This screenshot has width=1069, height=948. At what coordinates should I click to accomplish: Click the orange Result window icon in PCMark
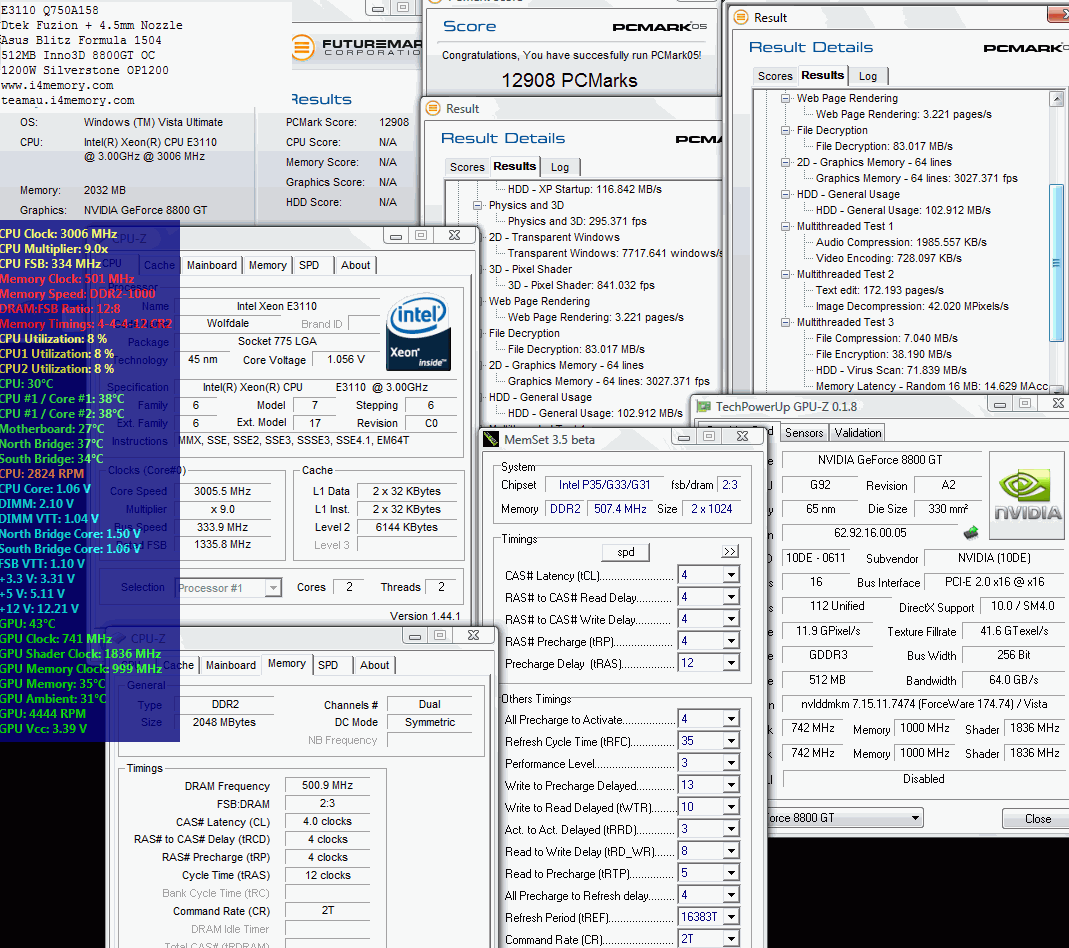pos(433,108)
